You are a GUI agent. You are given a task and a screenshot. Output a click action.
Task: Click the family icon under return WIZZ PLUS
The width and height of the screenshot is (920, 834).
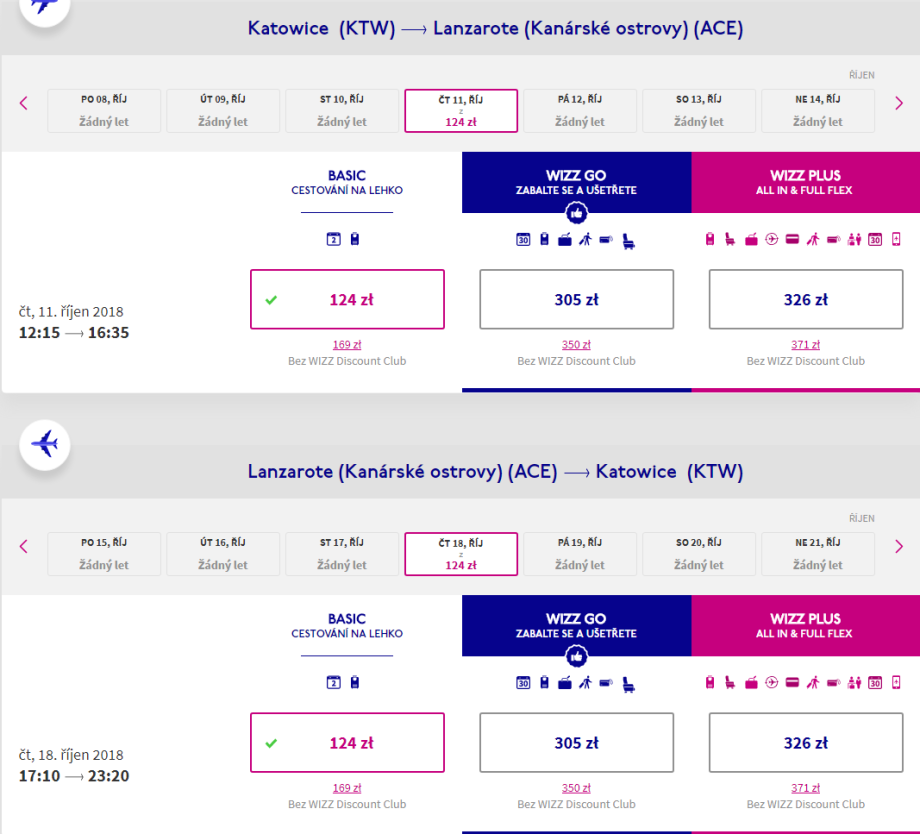[x=854, y=683]
